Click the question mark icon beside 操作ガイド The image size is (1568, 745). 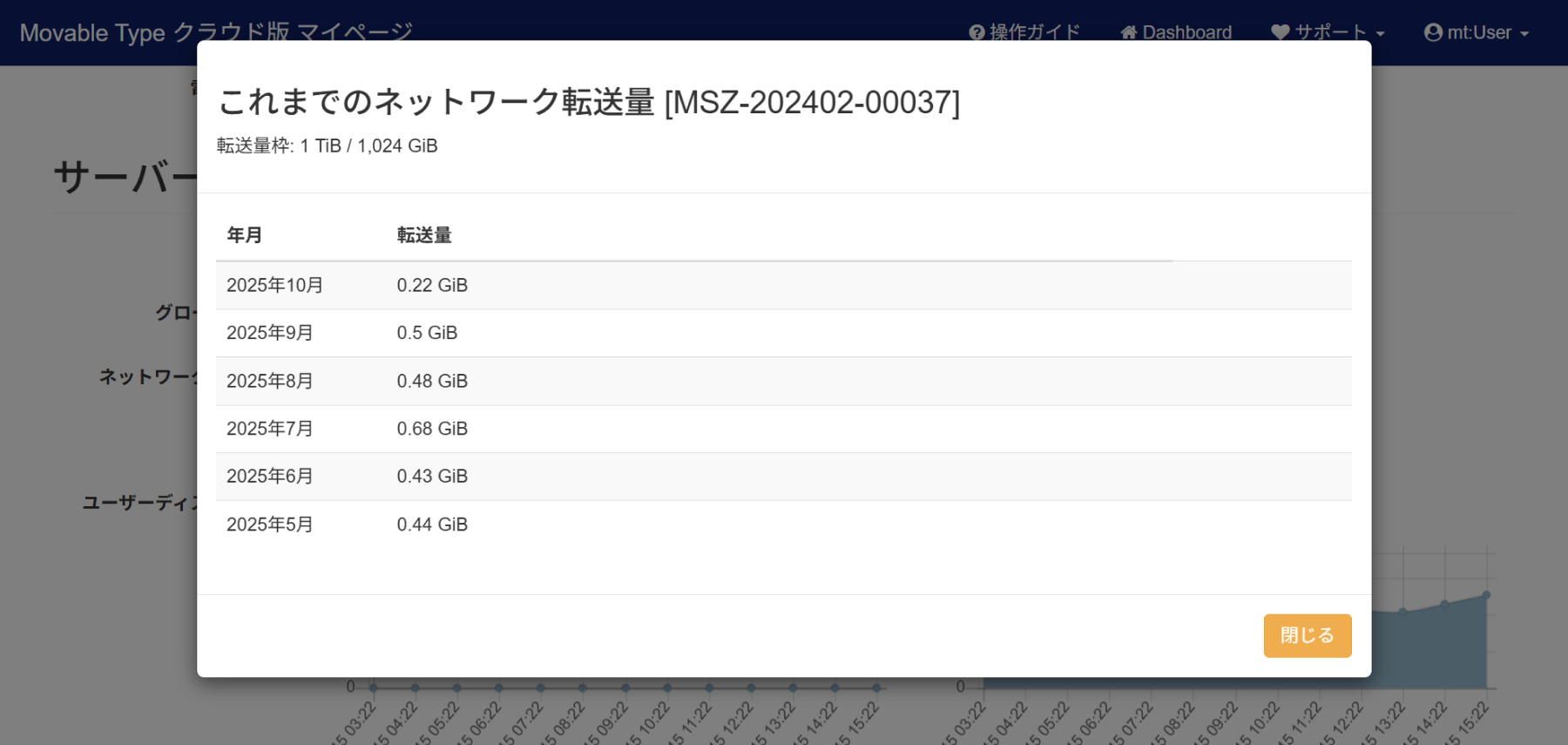(977, 32)
